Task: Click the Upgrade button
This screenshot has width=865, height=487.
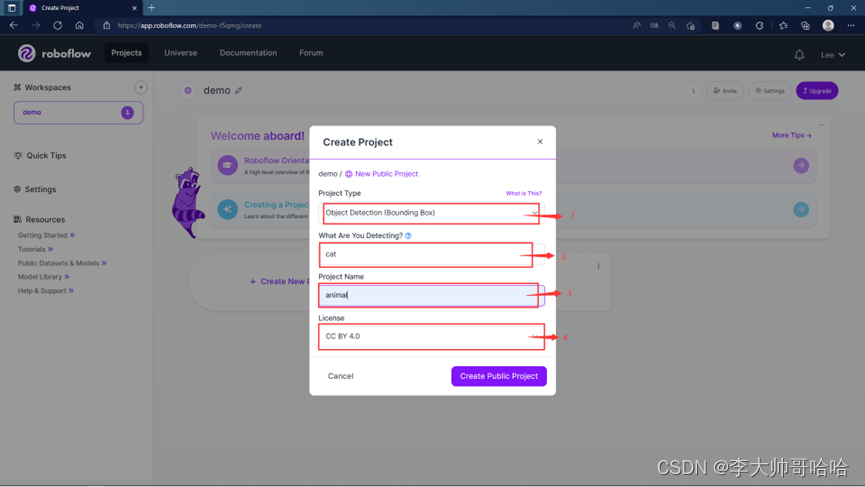Action: 817,91
